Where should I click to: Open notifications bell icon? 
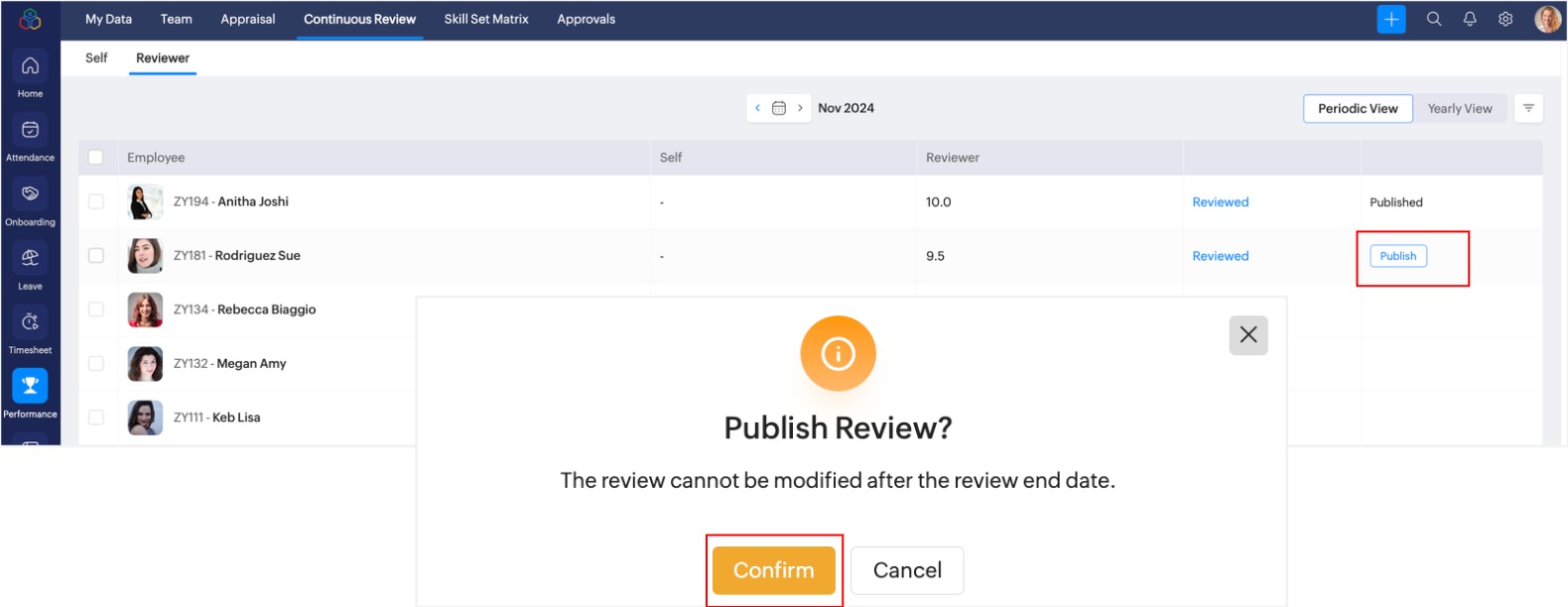[x=1470, y=19]
